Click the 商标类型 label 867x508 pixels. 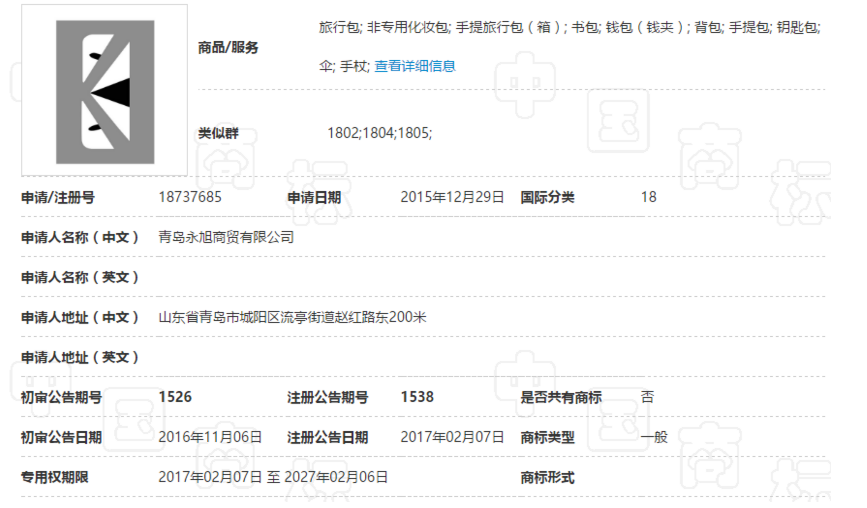pos(547,438)
